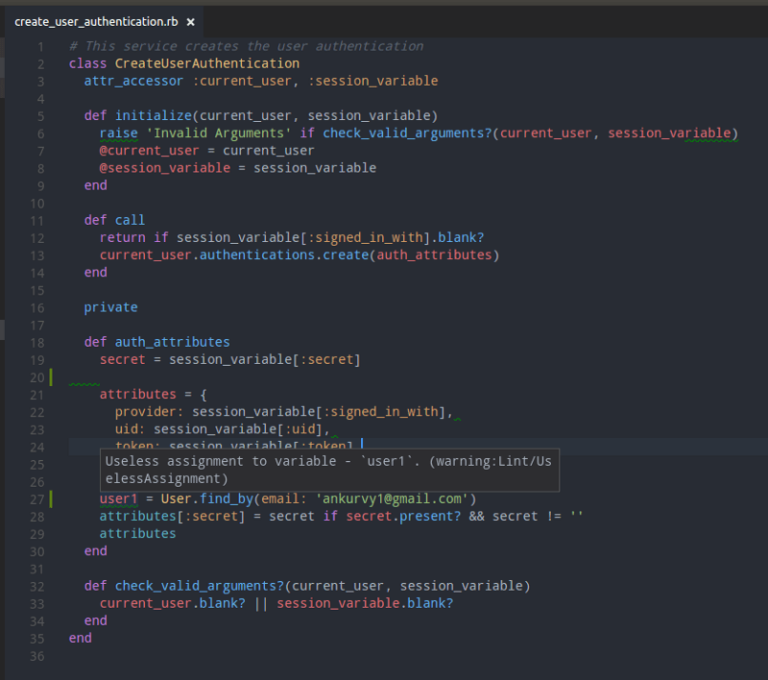The width and height of the screenshot is (768, 680).
Task: Click the email string 'ankurvy1@gmail.com'
Action: pos(392,499)
